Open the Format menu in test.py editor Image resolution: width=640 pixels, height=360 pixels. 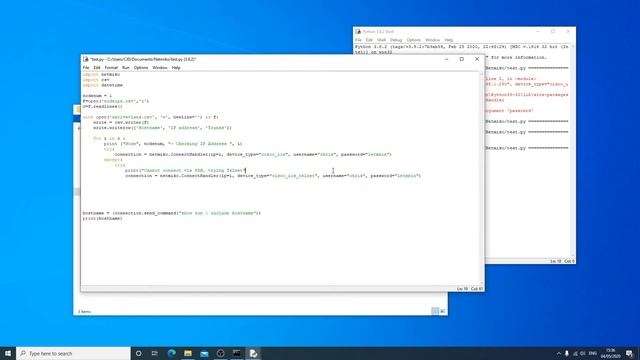pos(111,68)
